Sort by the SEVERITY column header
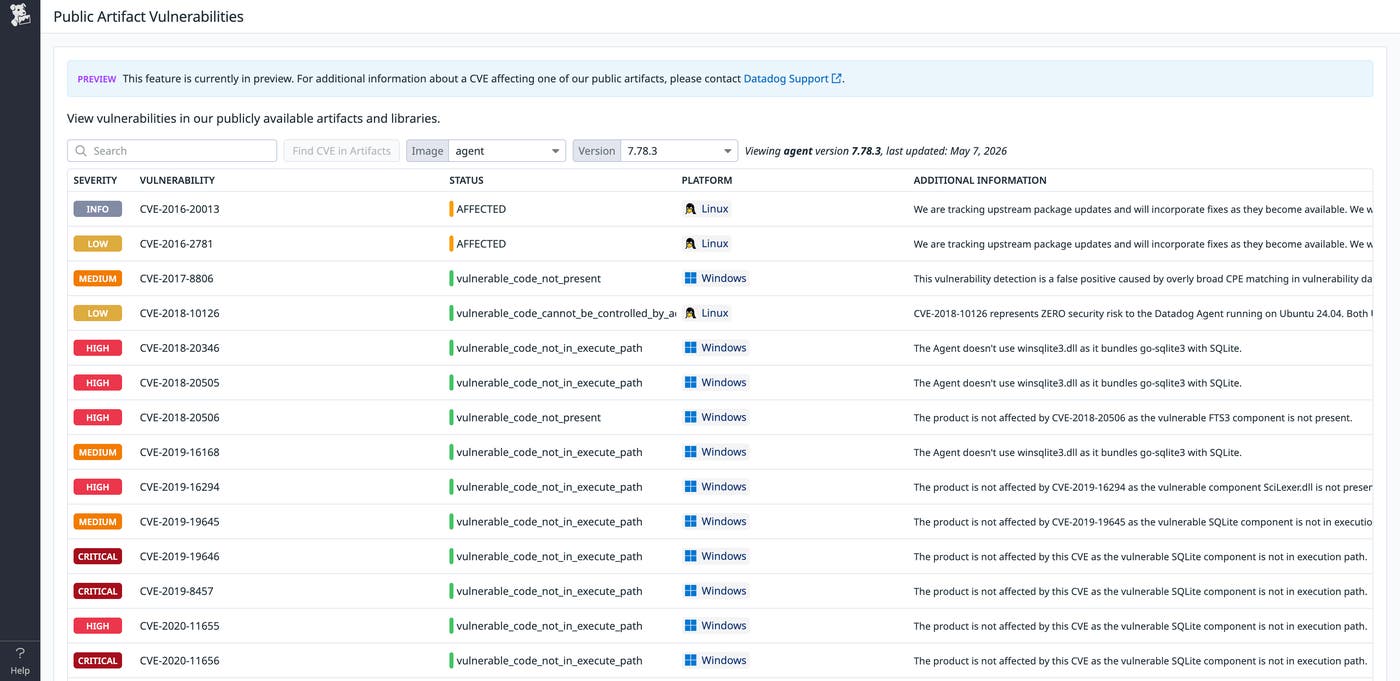 95,181
